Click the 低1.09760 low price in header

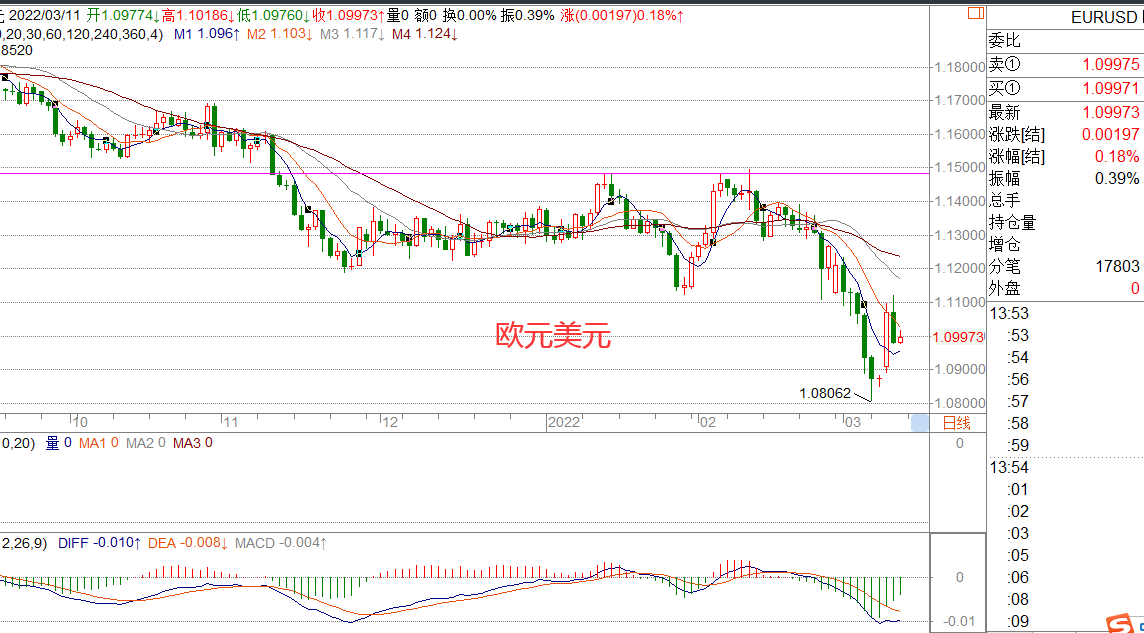pos(273,15)
